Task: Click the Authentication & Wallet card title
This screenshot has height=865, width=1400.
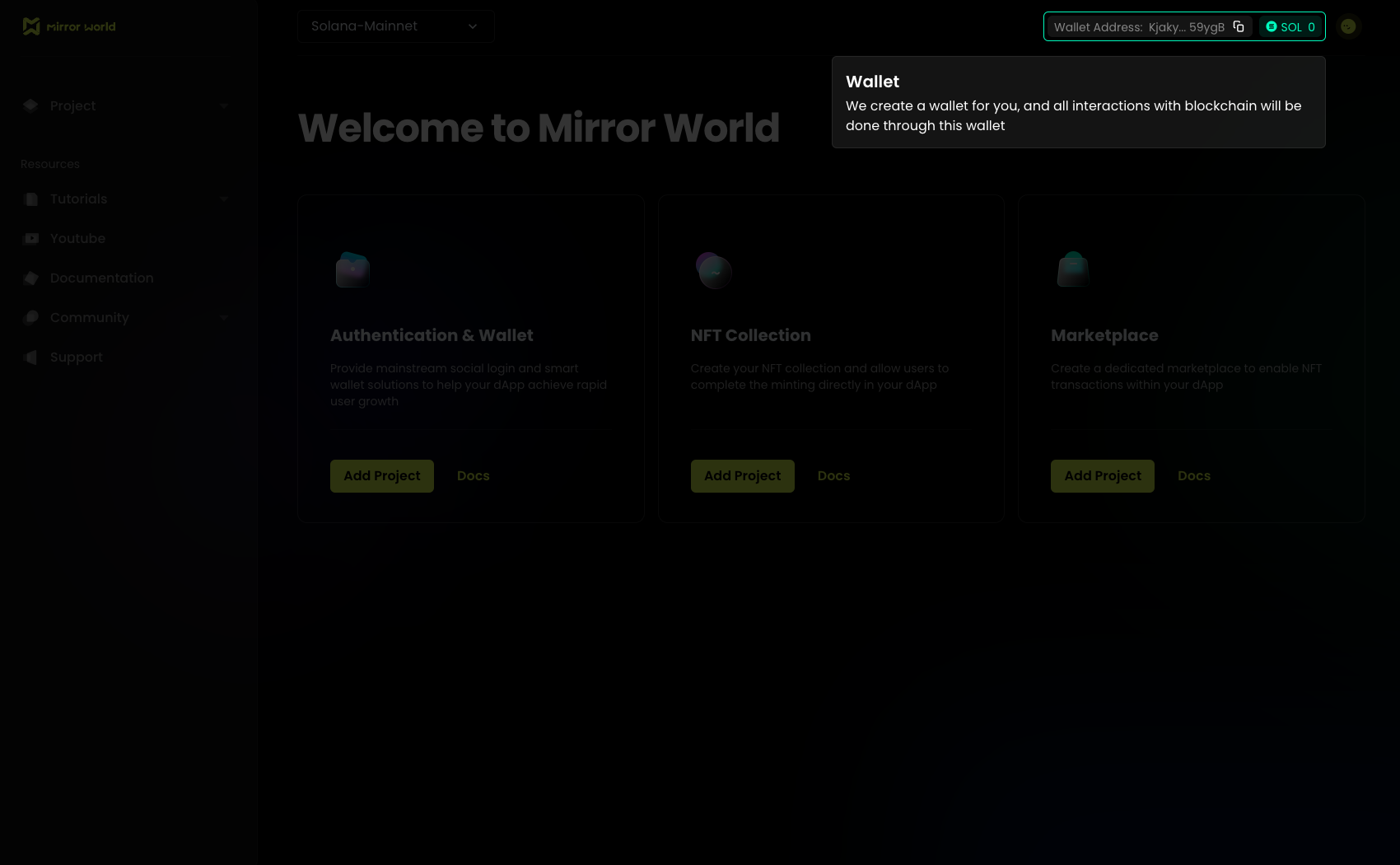Action: [432, 335]
